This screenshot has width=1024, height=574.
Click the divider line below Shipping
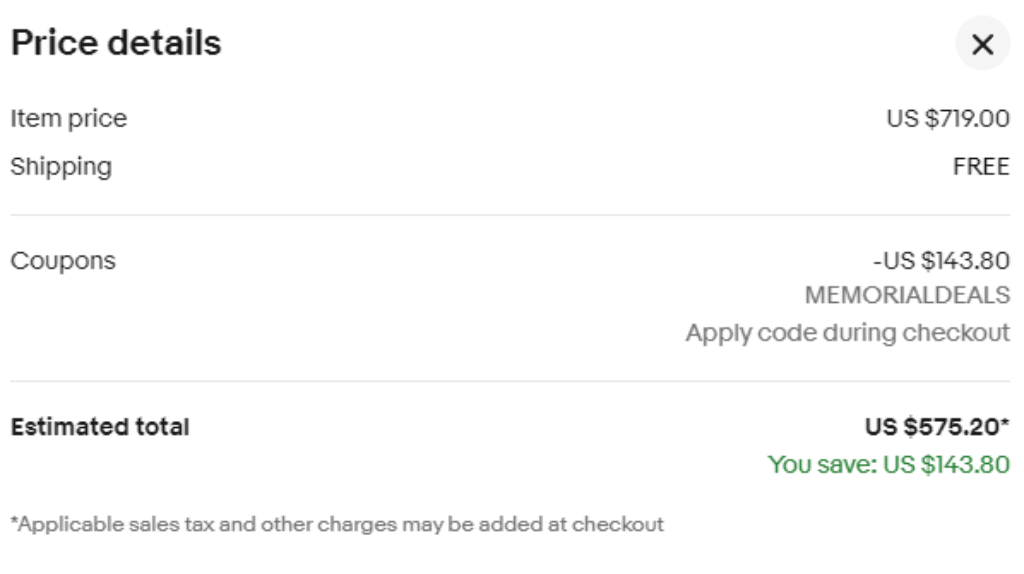point(510,215)
